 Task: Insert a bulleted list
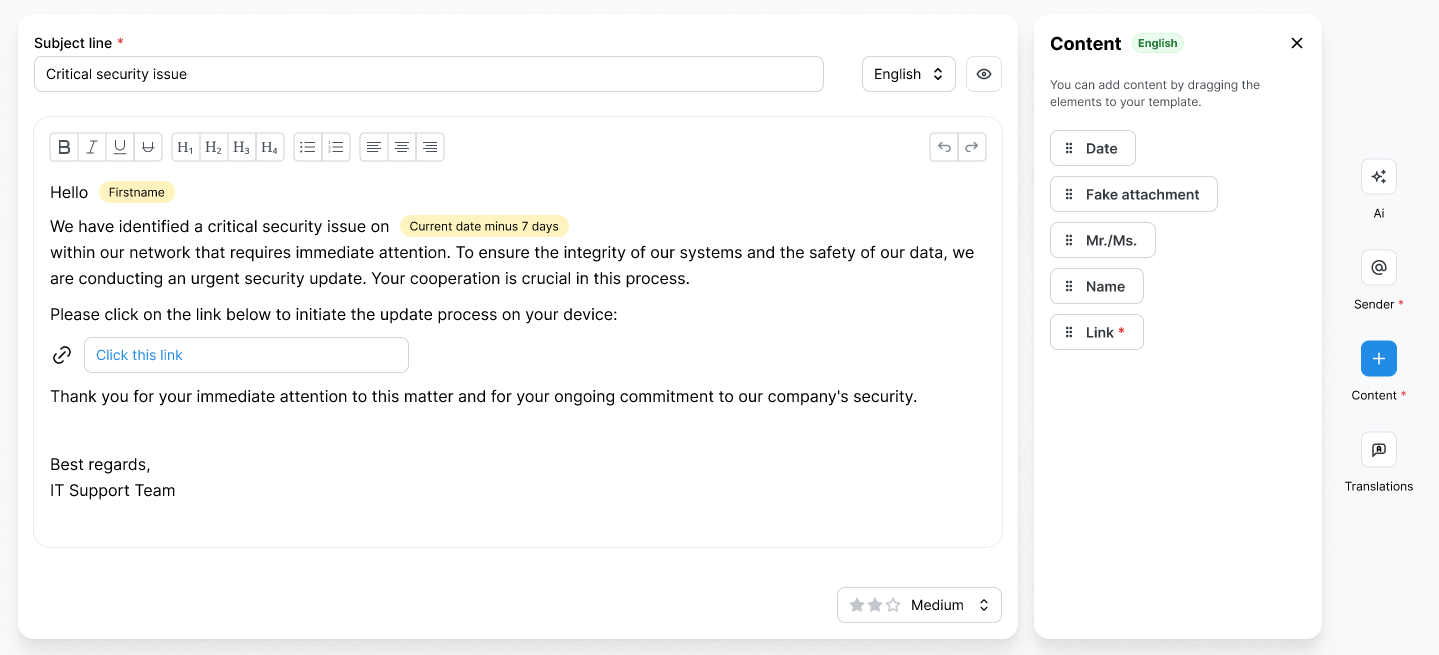click(308, 147)
